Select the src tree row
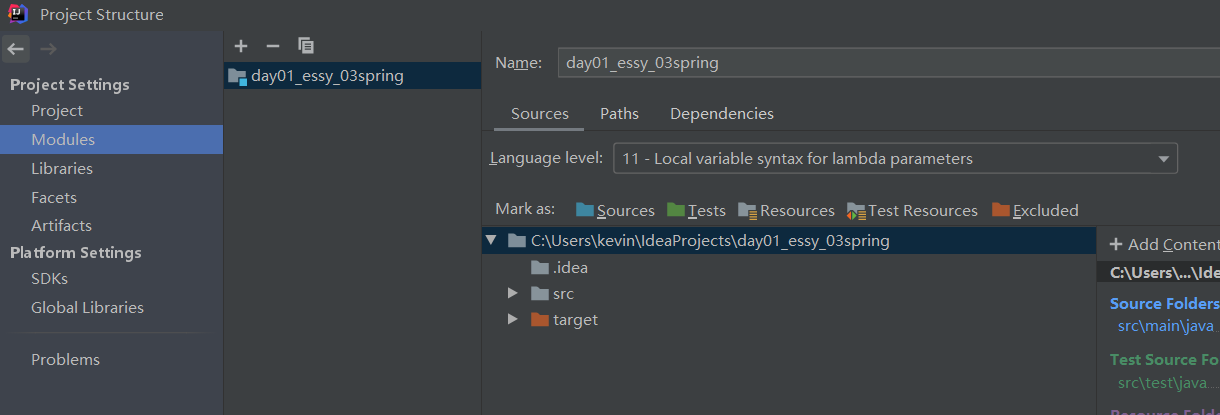The width and height of the screenshot is (1220, 415). point(789,294)
